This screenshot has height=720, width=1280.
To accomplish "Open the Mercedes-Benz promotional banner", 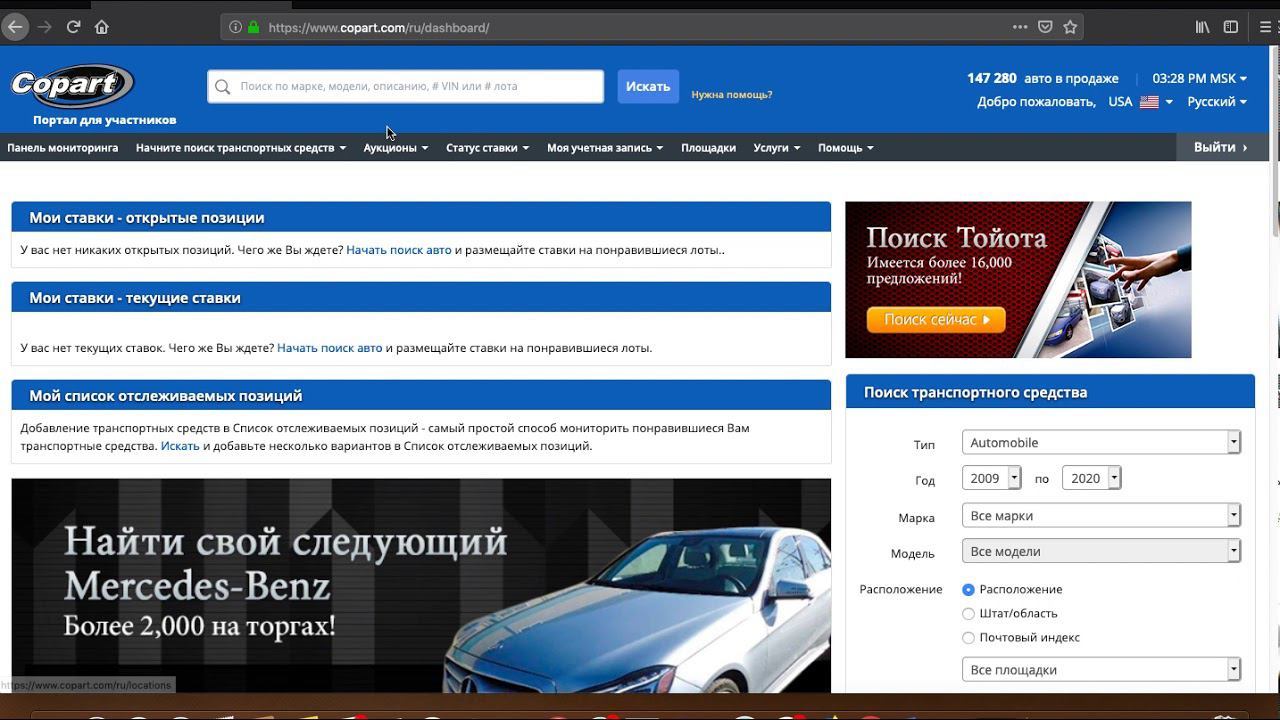I will click(421, 586).
